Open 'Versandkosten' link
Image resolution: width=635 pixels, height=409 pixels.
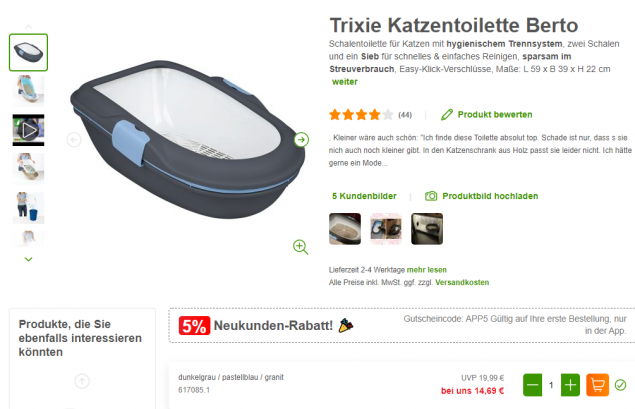point(462,282)
